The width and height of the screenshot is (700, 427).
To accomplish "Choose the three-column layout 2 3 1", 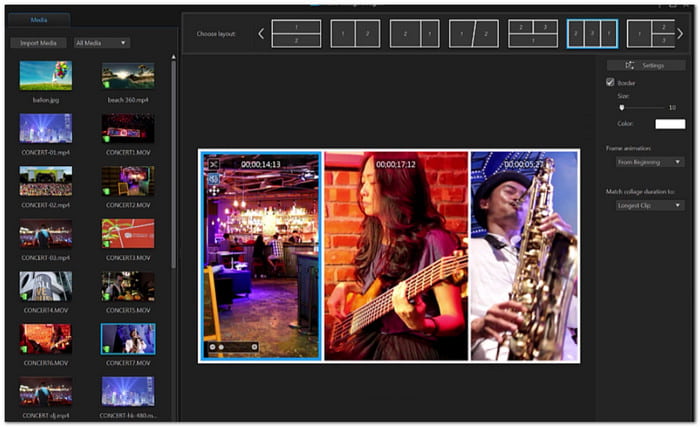I will pos(592,33).
